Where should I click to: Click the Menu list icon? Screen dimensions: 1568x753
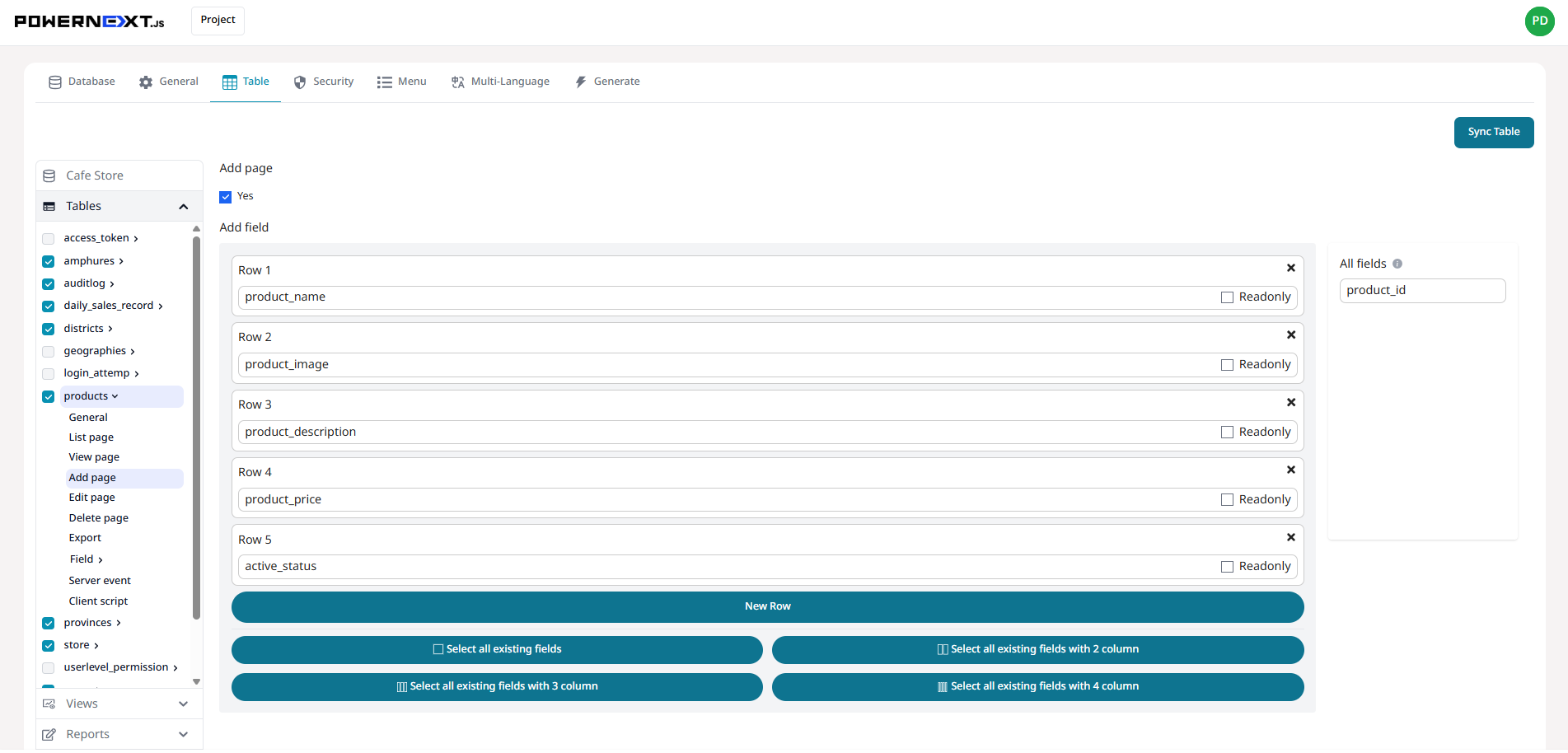384,82
